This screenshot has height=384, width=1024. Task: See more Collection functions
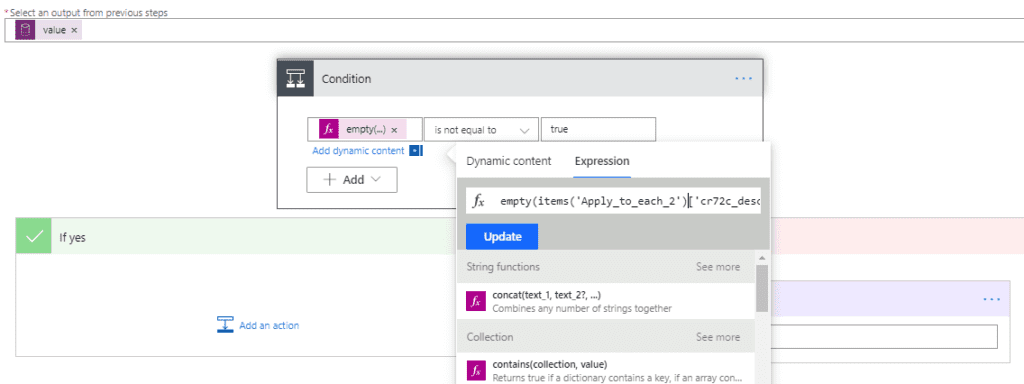[718, 338]
